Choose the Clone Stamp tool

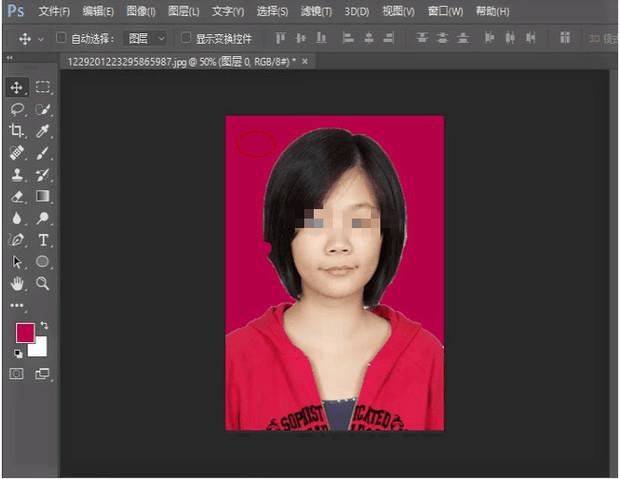[x=17, y=175]
